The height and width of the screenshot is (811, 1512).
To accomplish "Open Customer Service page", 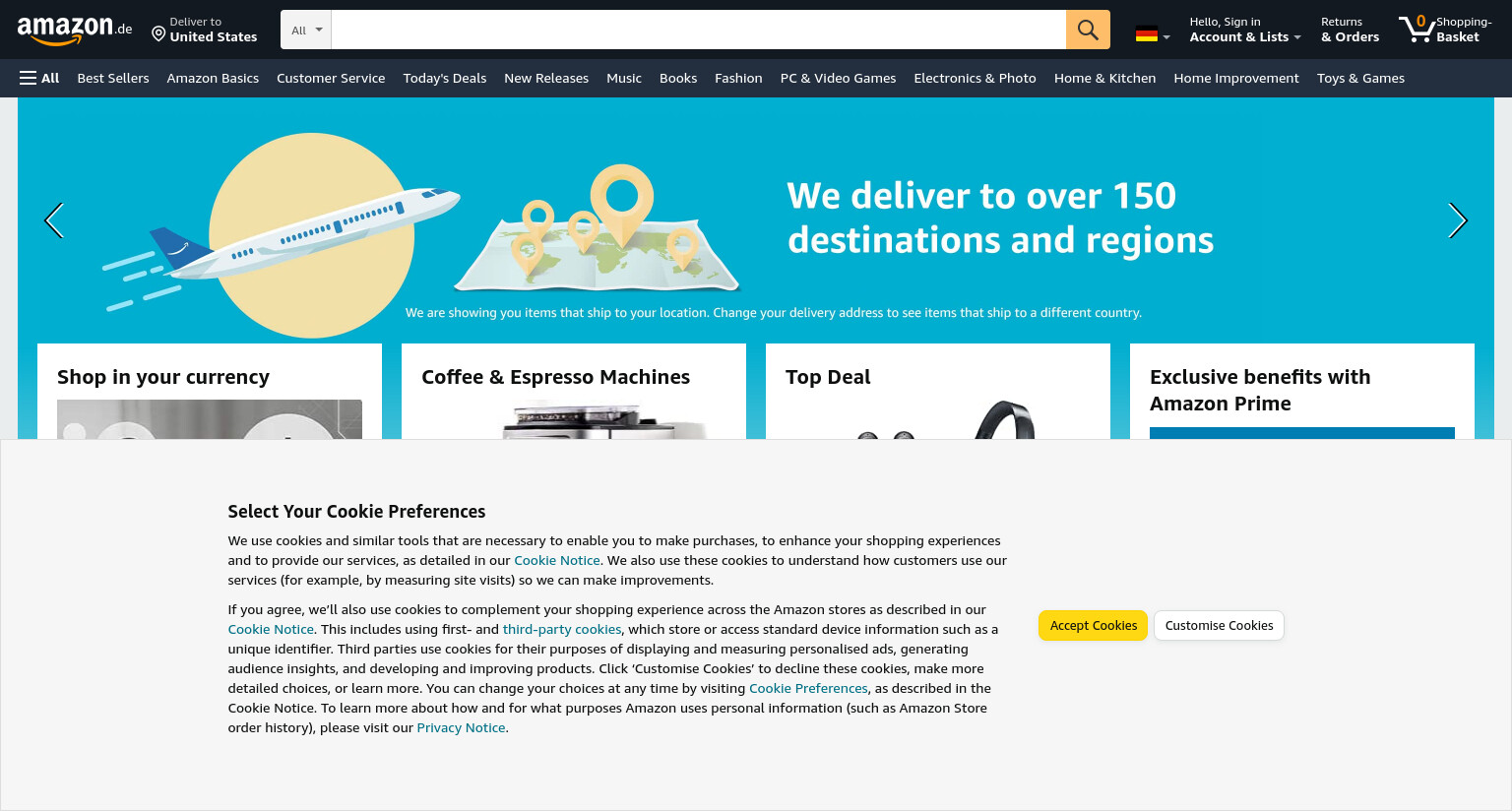I will (331, 78).
